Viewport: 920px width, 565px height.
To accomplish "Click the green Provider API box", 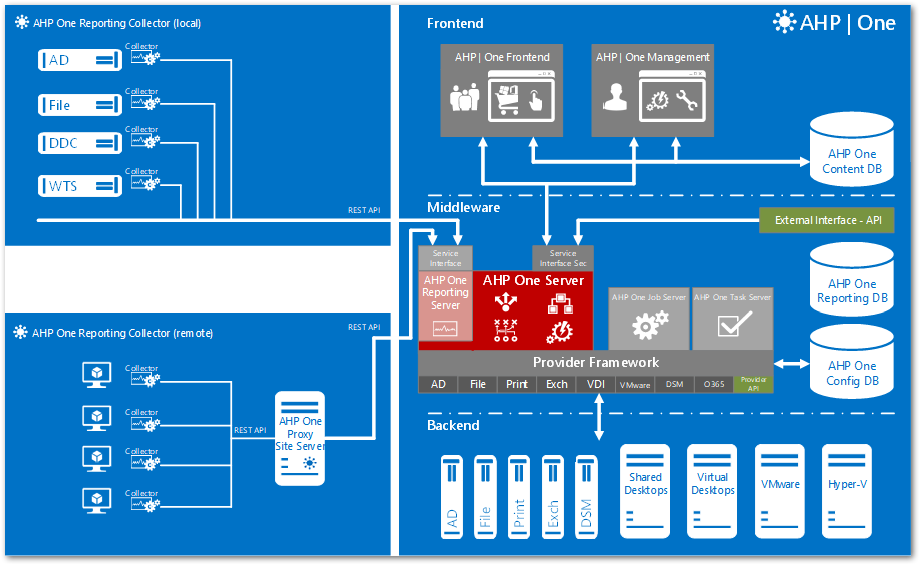I will coord(753,384).
